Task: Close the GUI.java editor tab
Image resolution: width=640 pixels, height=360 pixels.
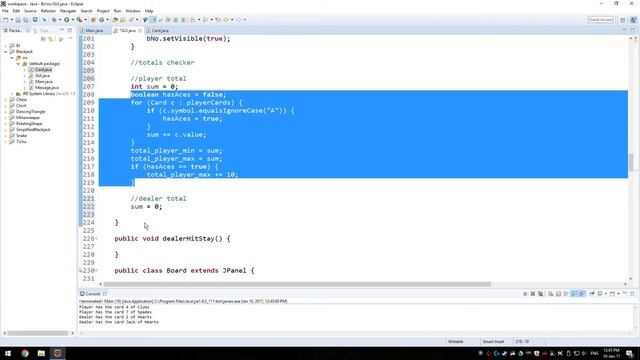Action: pyautogui.click(x=140, y=31)
